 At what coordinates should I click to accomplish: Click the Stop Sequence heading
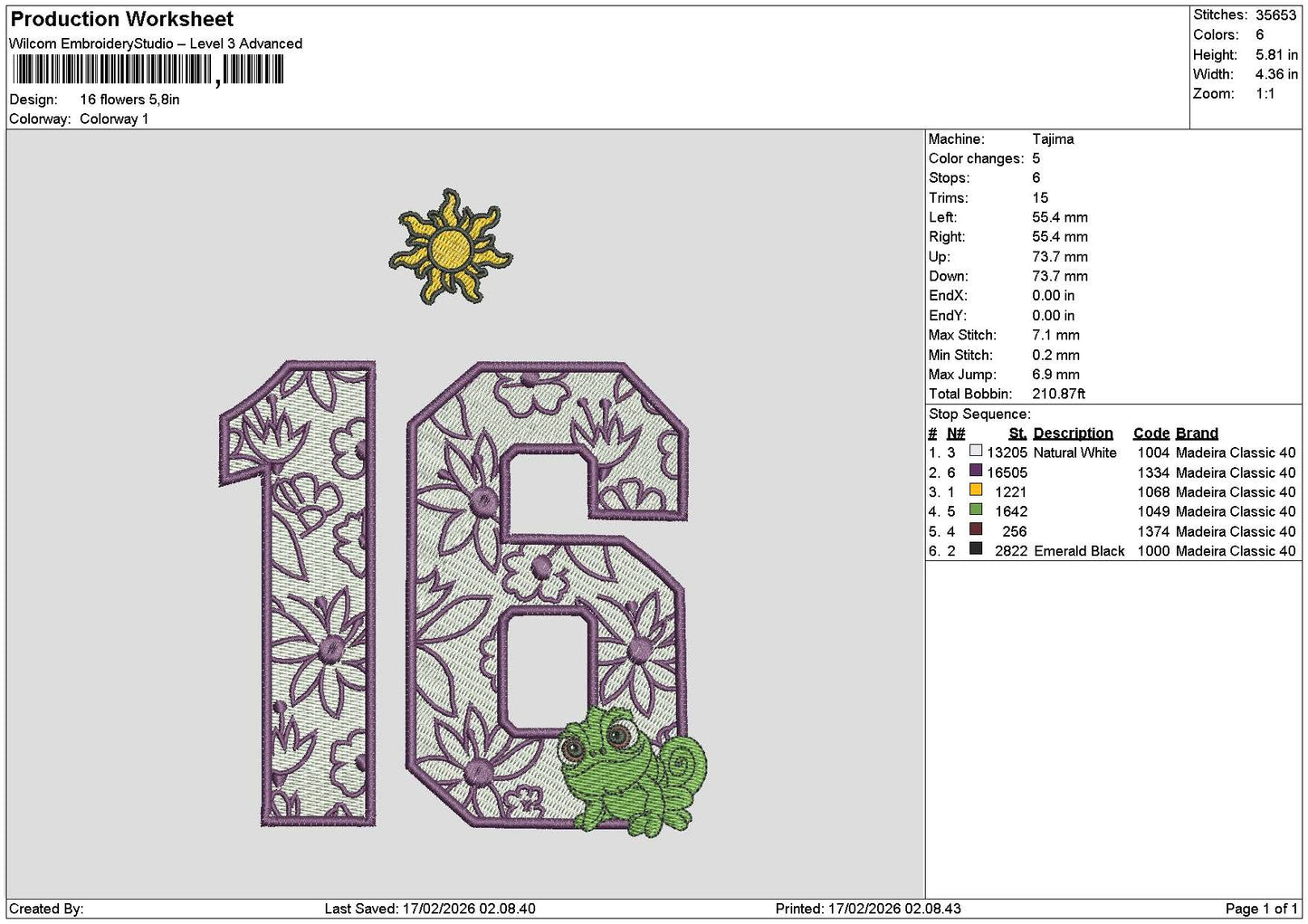979,414
